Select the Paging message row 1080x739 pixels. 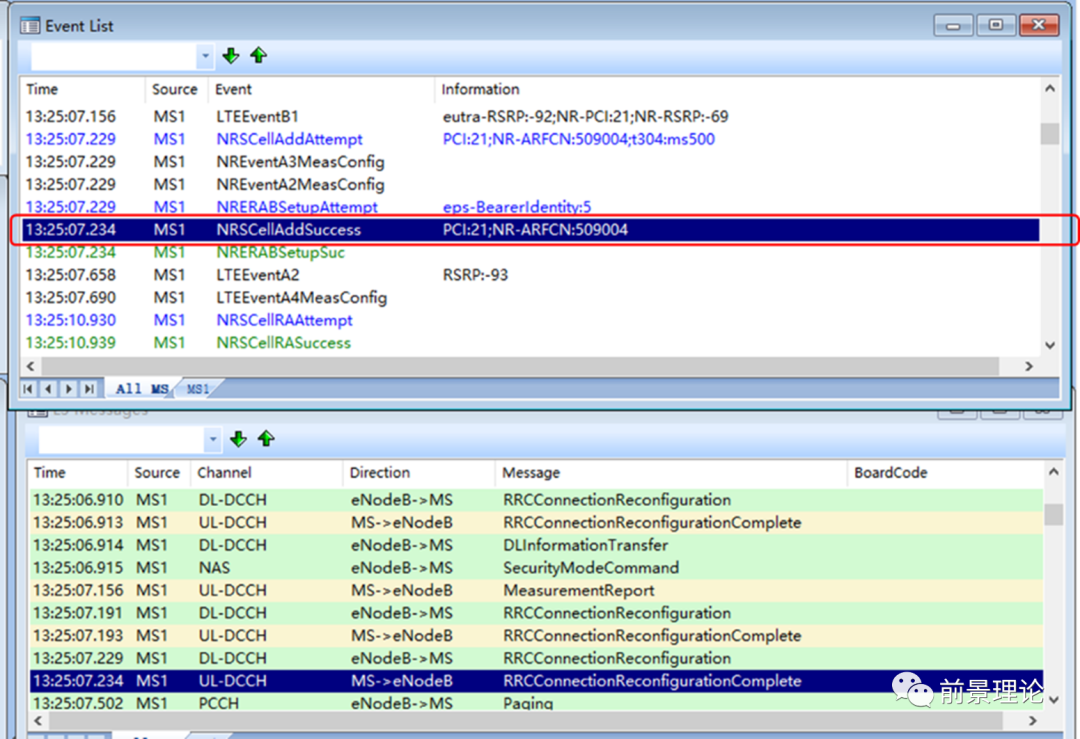coord(537,703)
